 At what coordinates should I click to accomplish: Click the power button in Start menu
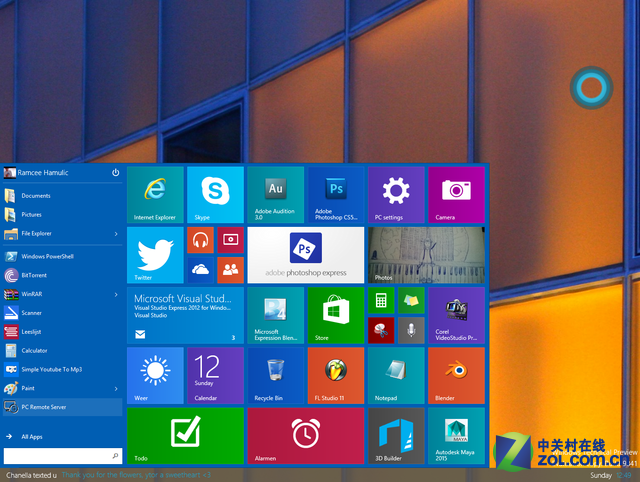coord(116,173)
